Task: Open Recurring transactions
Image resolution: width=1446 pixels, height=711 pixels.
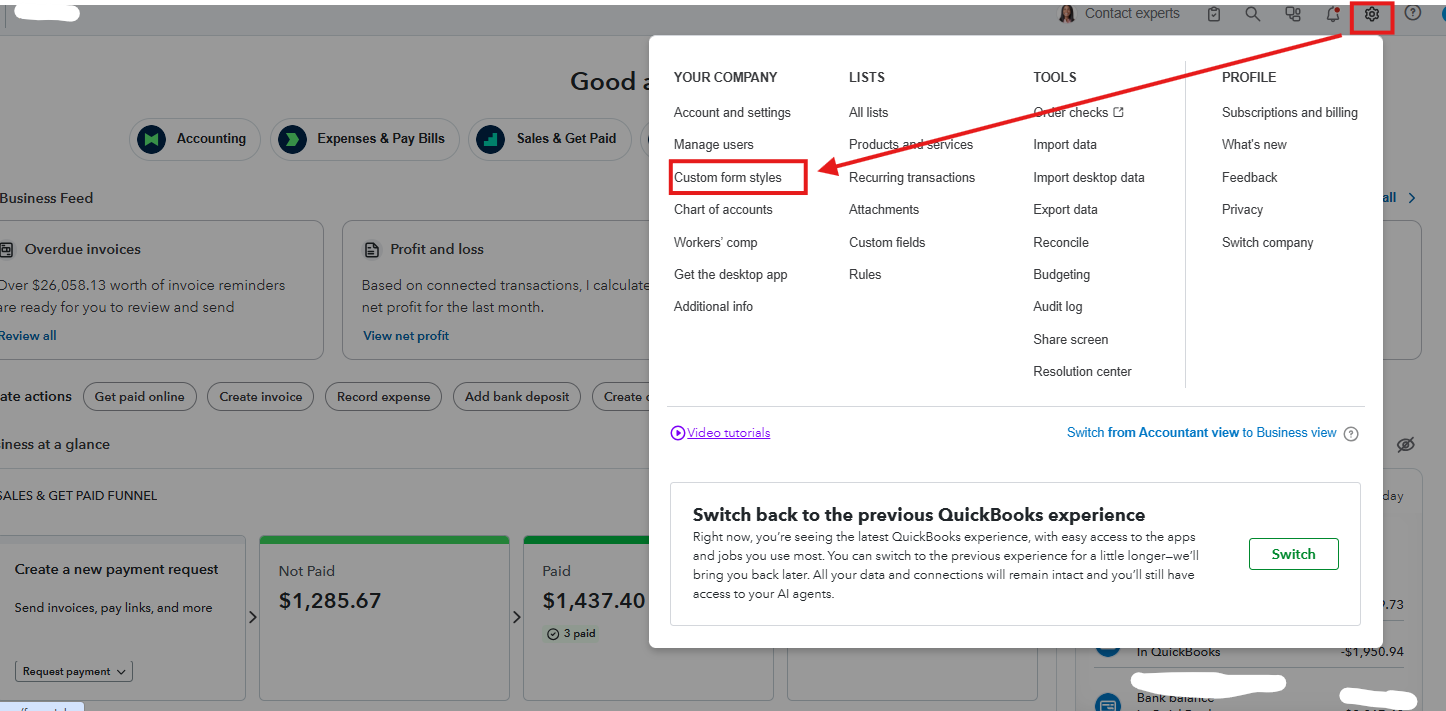Action: coord(912,177)
